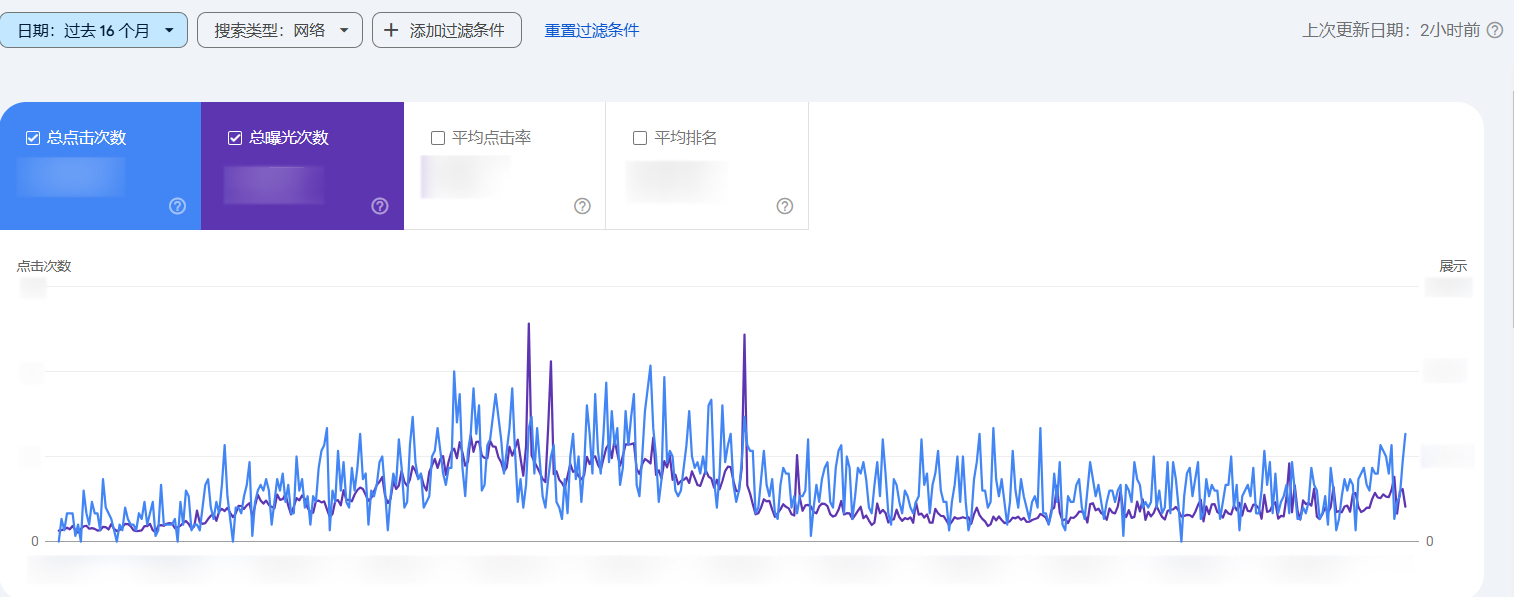The width and height of the screenshot is (1514, 597).
Task: Open the 搜索类型: 网络 selector
Action: point(279,29)
